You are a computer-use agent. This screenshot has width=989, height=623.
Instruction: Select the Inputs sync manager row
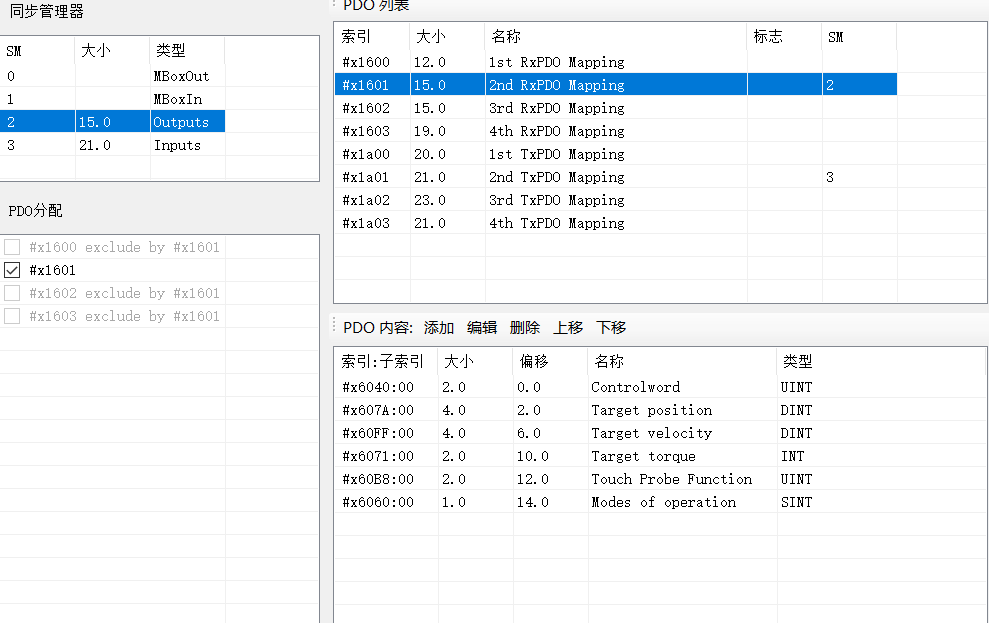(x=177, y=145)
